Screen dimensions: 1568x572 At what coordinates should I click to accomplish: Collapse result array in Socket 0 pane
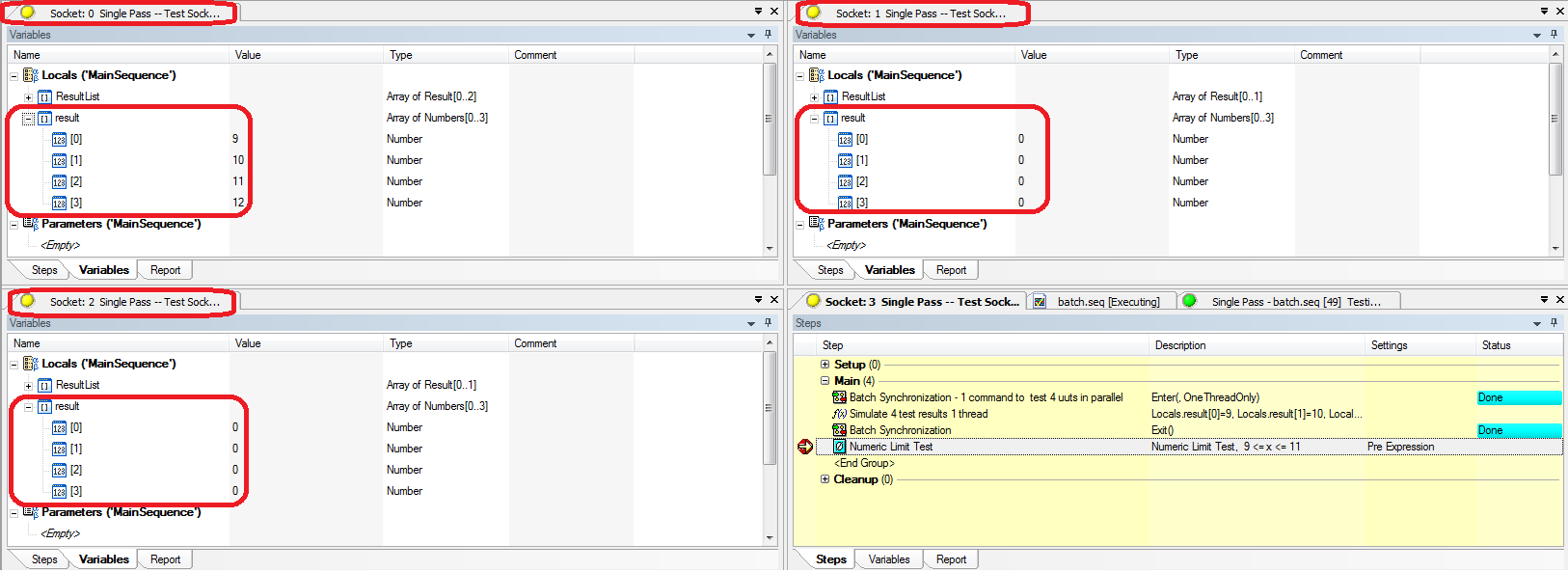click(x=29, y=119)
